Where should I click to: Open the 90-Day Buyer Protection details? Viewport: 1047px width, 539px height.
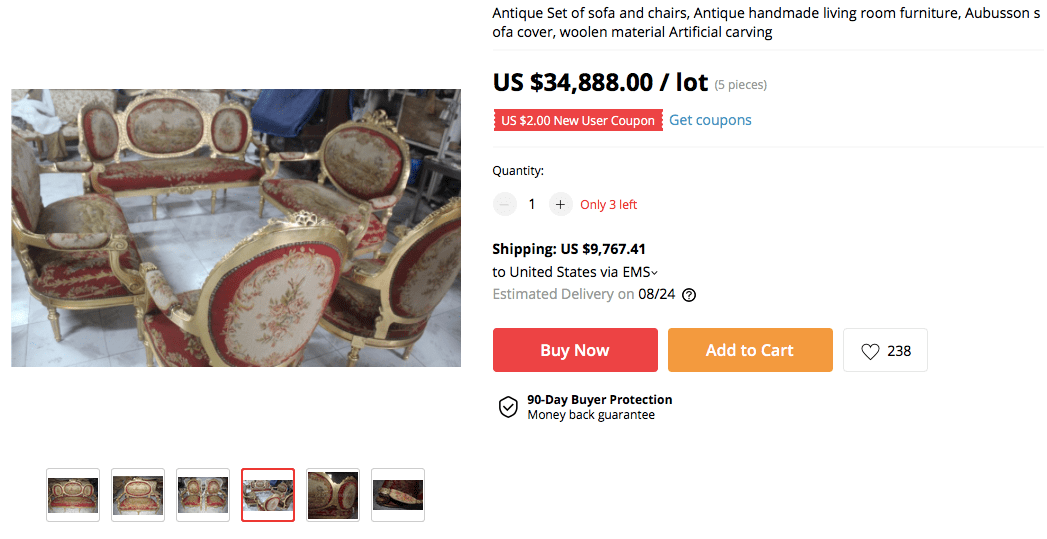(x=599, y=400)
